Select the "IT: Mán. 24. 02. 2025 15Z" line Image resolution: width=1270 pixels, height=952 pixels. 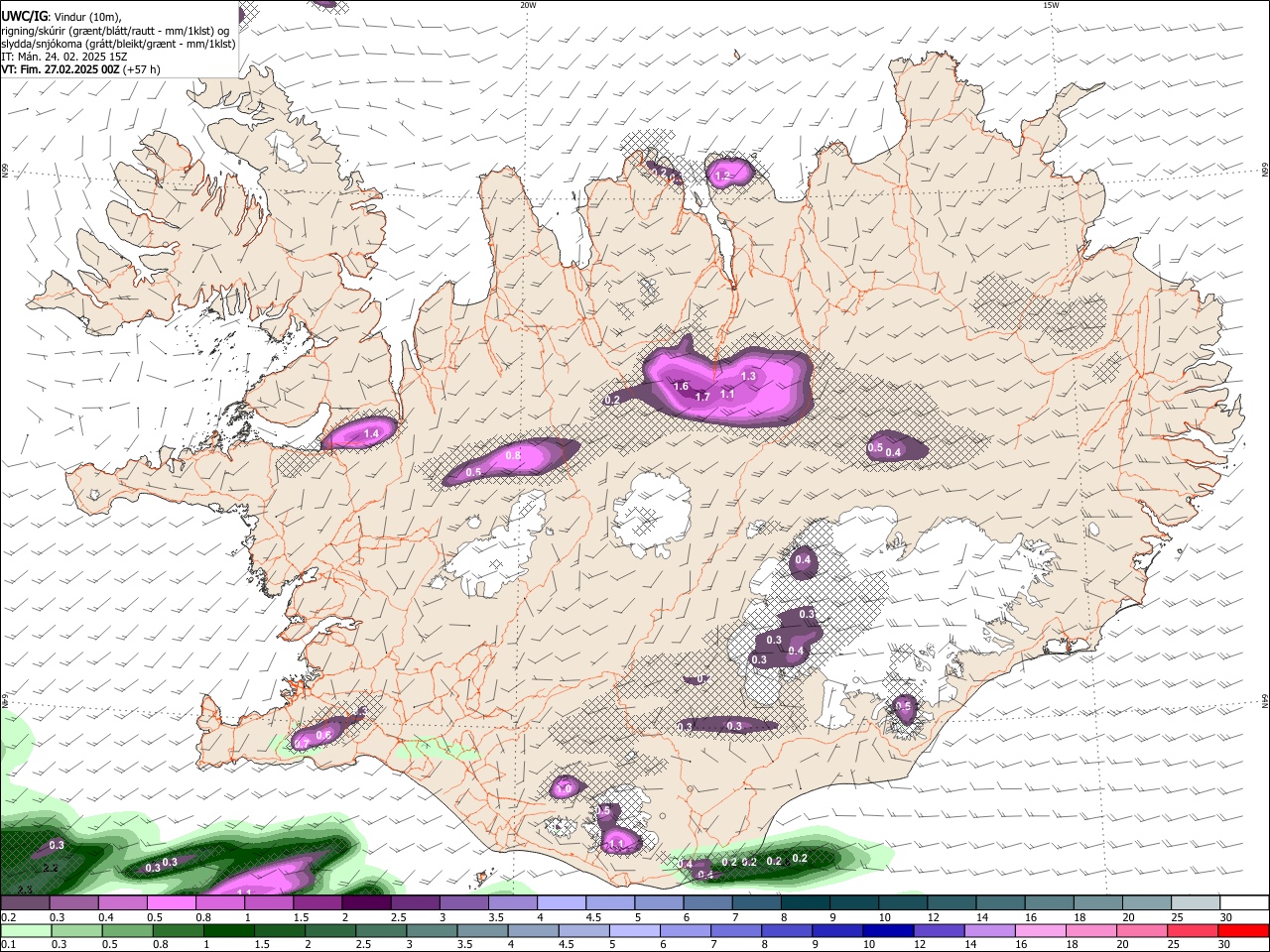pos(63,57)
